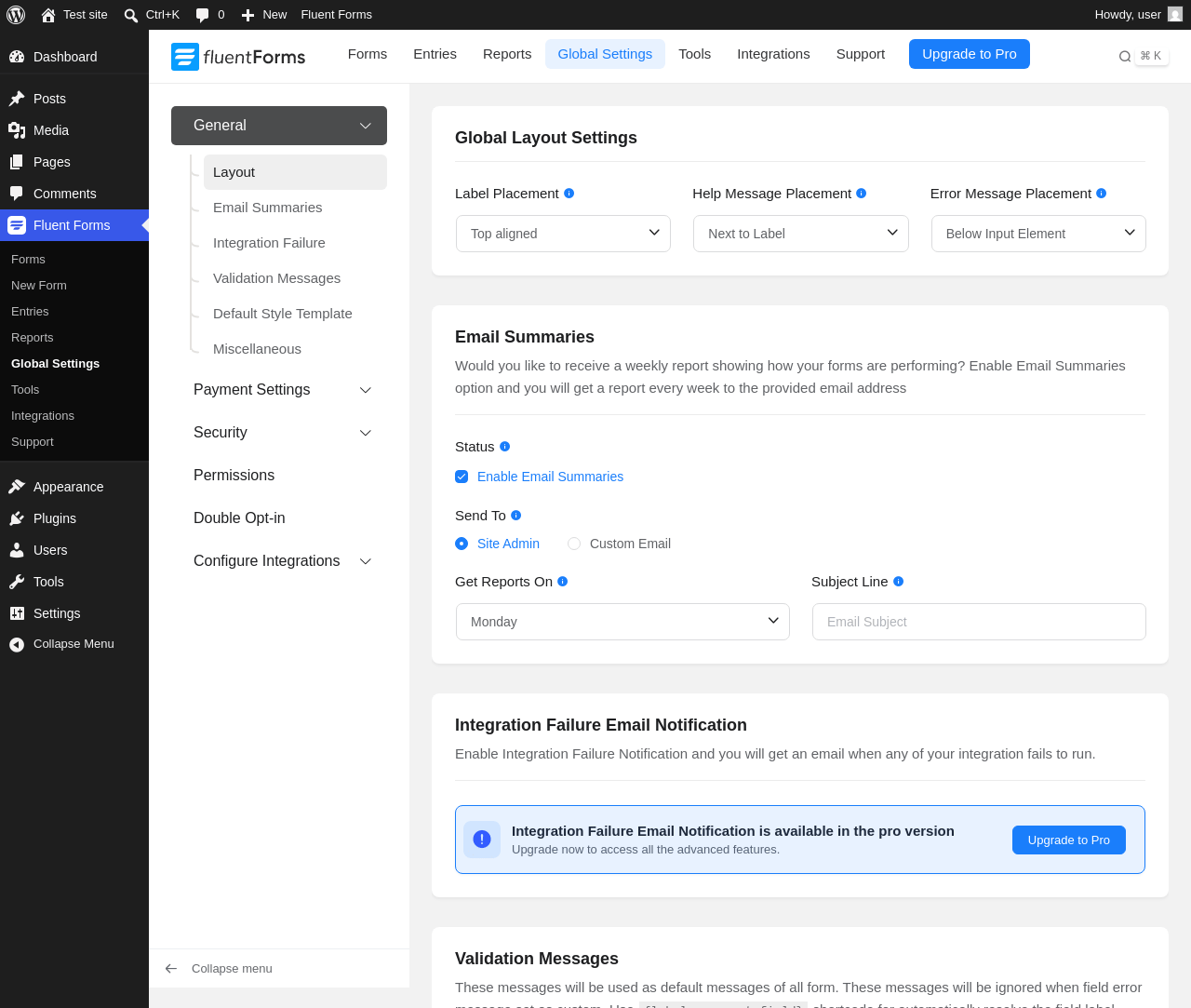Open the Permissions settings section
Viewport: 1191px width, 1008px height.
(279, 476)
